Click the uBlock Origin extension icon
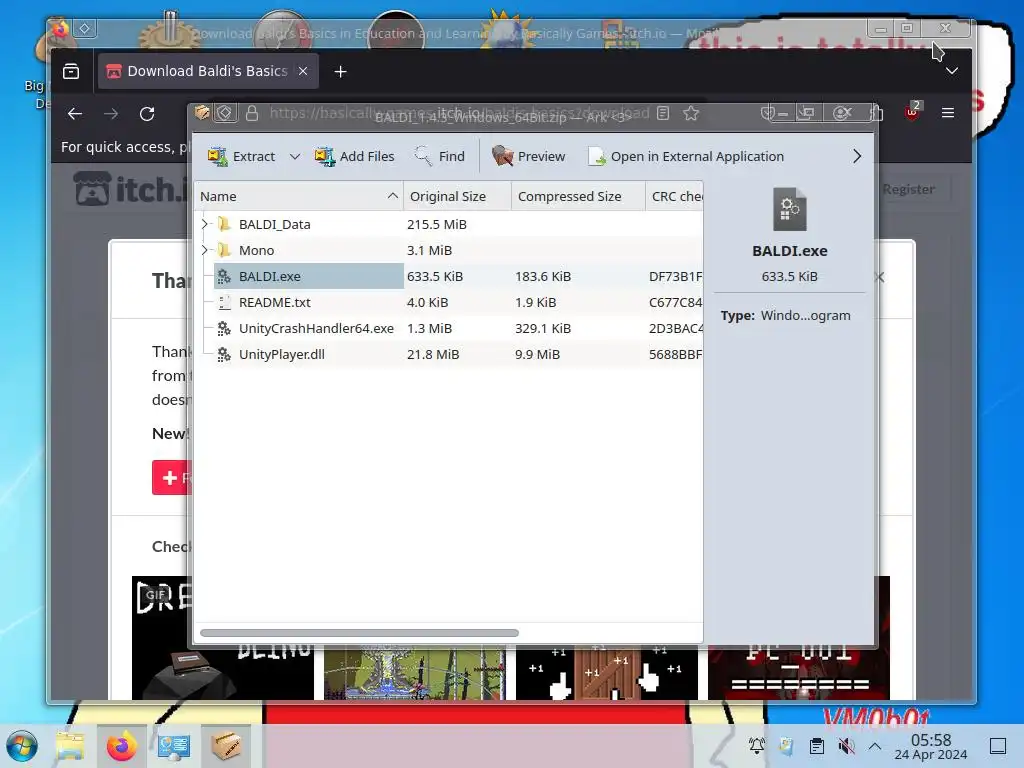1024x768 pixels. [x=912, y=112]
